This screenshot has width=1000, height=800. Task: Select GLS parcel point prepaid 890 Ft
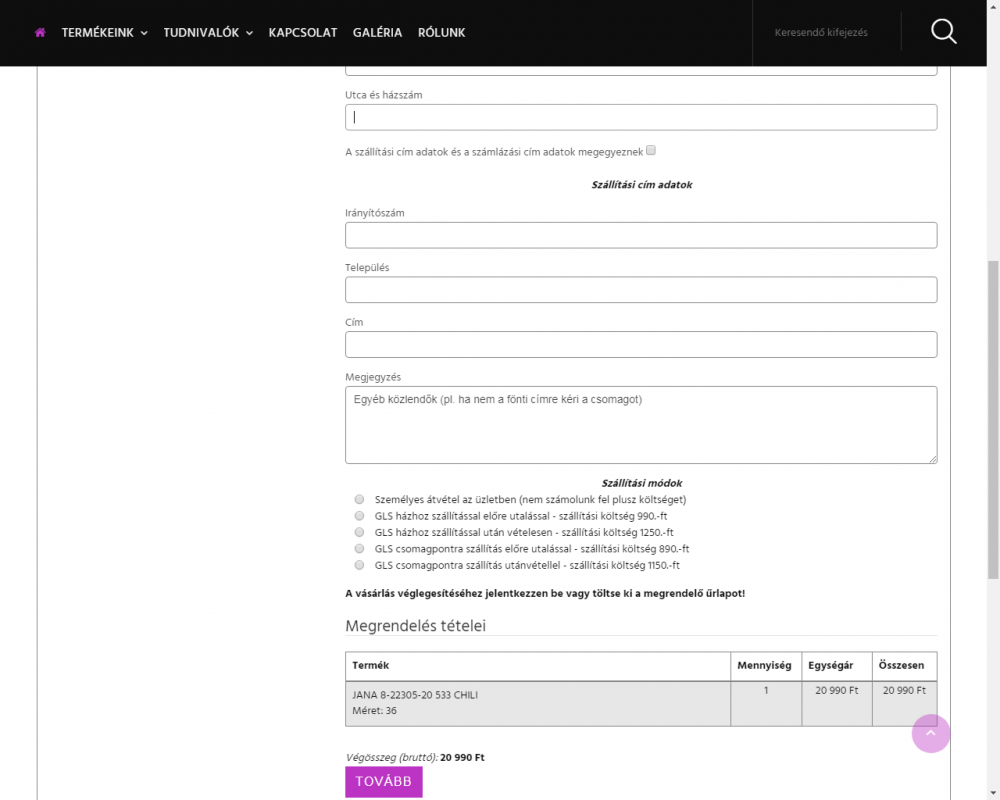(x=359, y=549)
